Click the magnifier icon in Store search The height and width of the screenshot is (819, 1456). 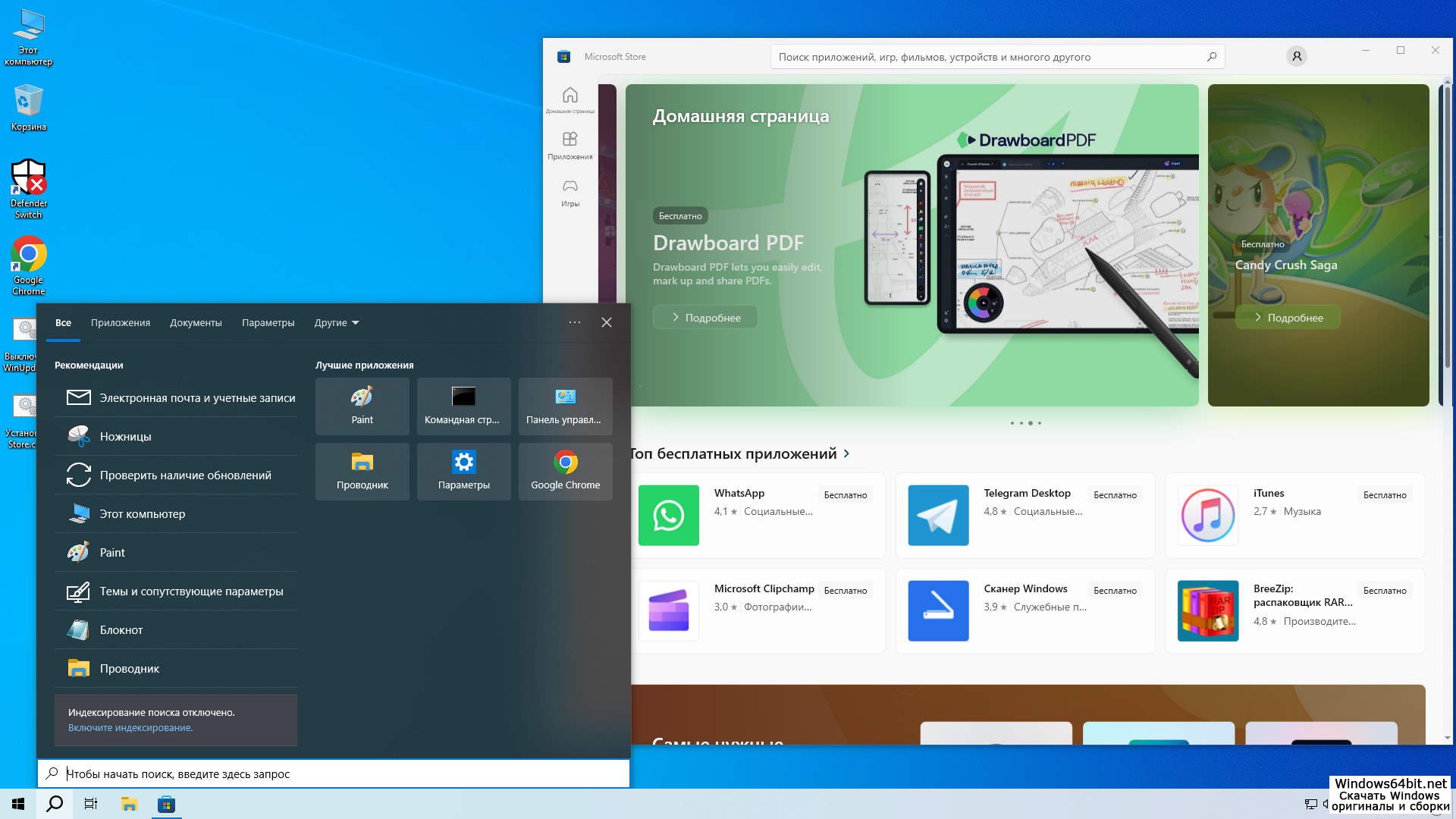(1211, 57)
